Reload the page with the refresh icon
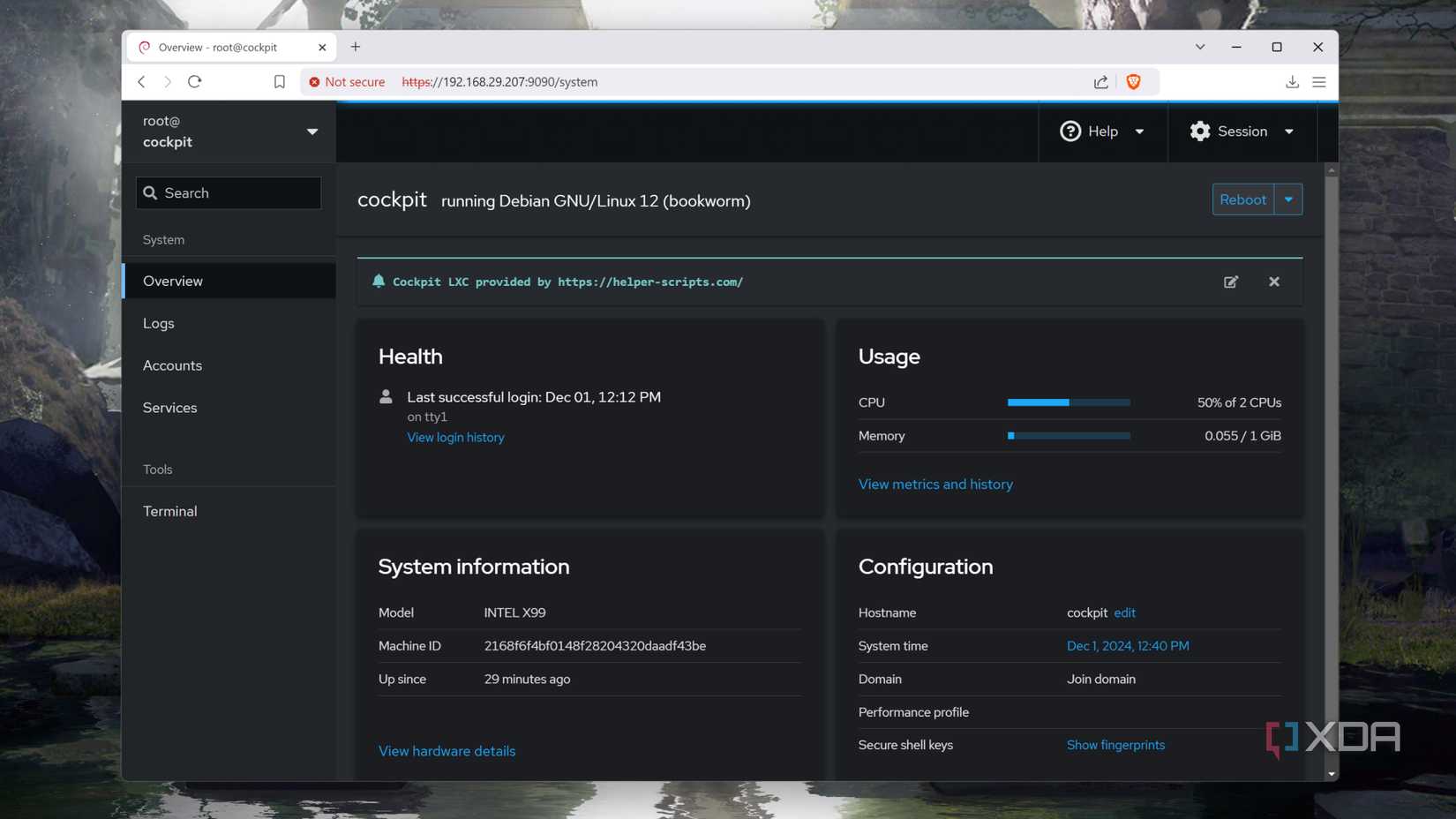The image size is (1456, 819). coord(195,82)
